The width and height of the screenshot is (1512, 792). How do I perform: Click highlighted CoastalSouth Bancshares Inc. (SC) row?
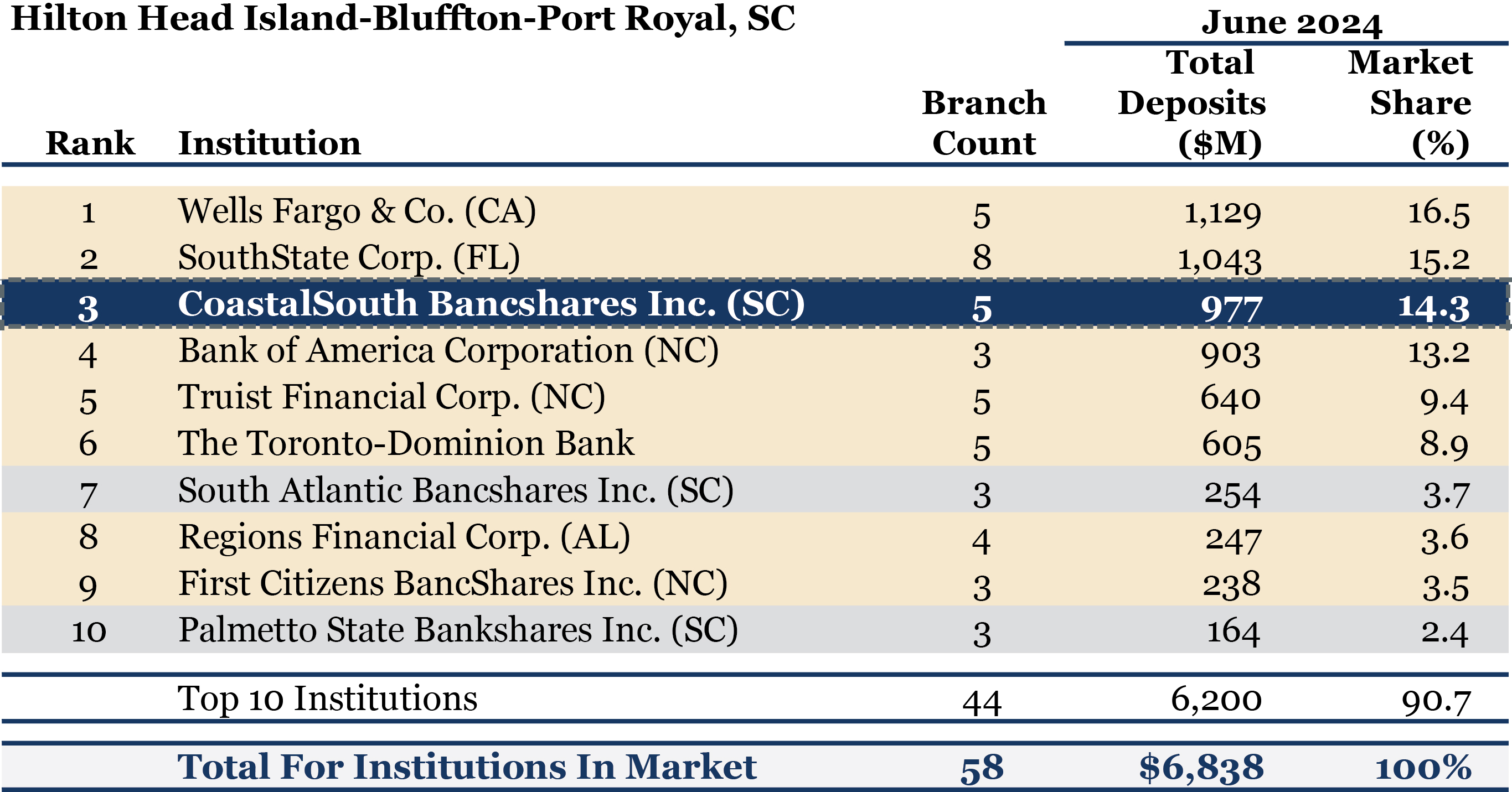[491, 304]
